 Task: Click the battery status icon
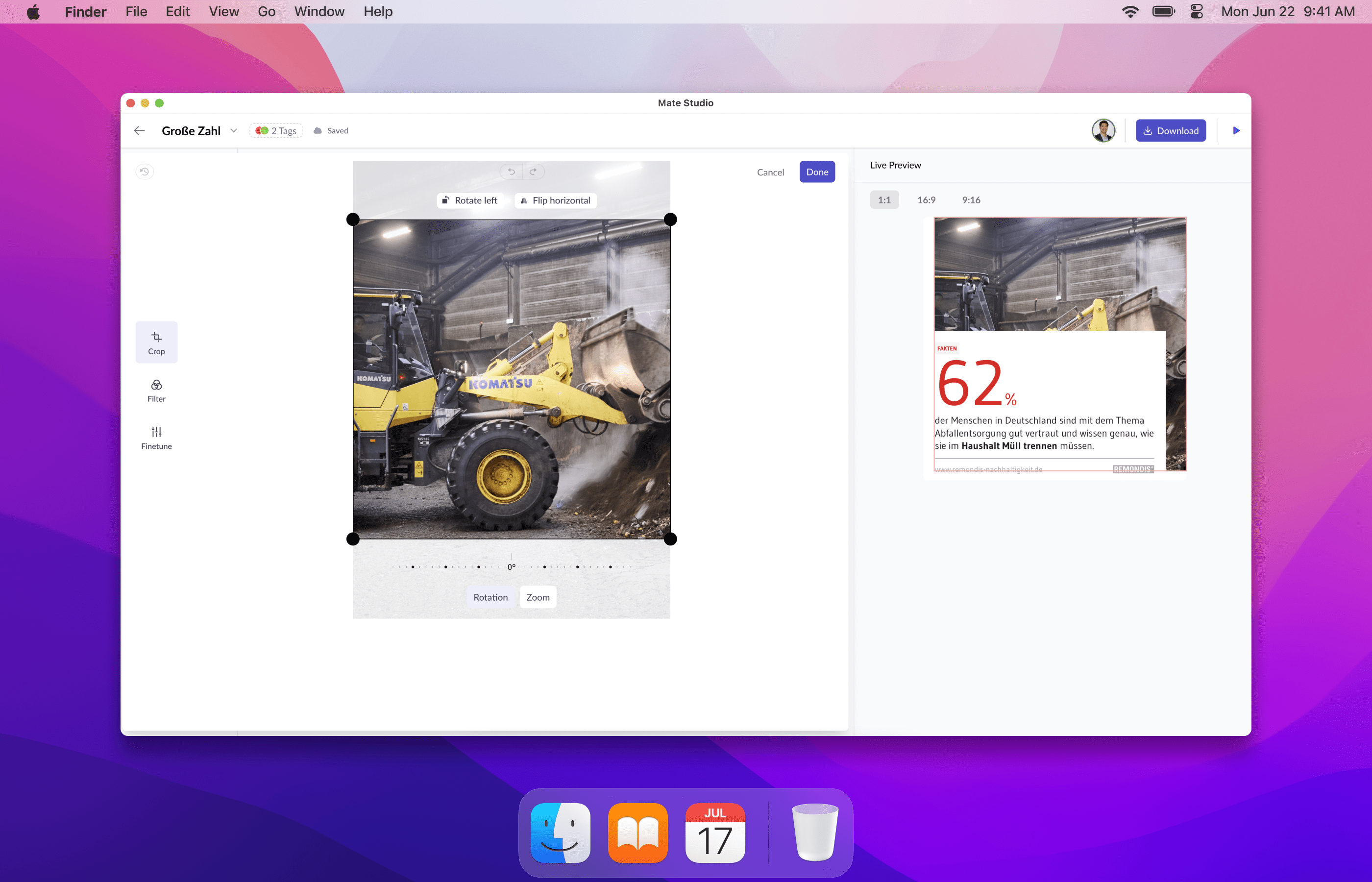coord(1164,11)
